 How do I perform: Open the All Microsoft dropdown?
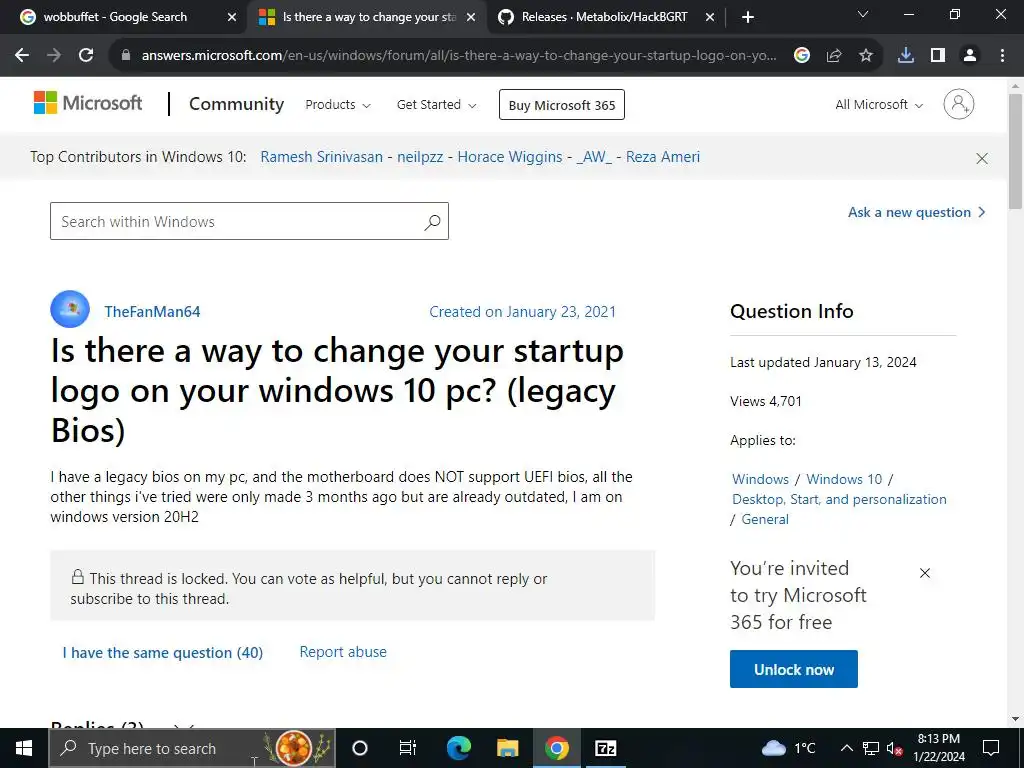879,105
